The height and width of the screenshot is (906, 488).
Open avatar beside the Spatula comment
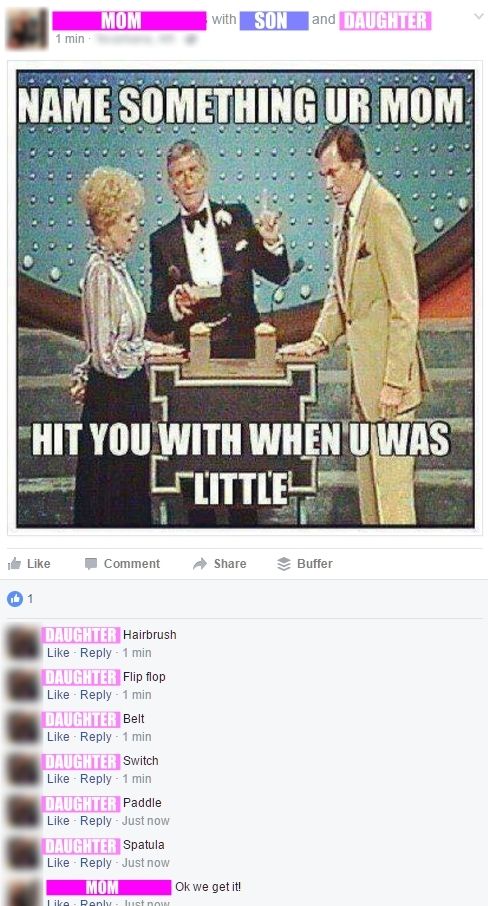[24, 853]
